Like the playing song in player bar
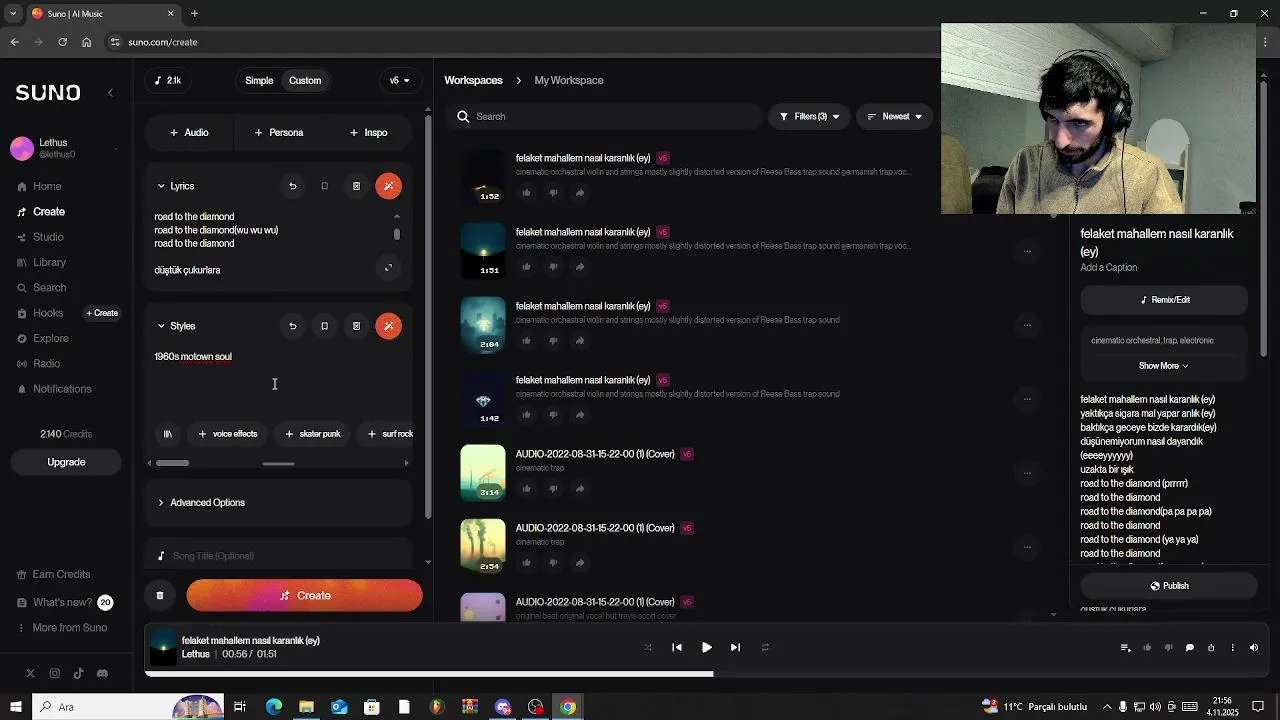 pyautogui.click(x=1147, y=647)
